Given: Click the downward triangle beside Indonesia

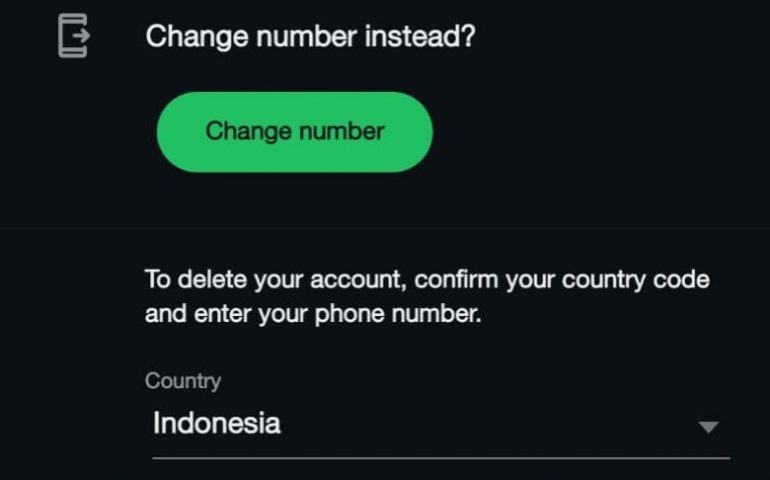Looking at the screenshot, I should pyautogui.click(x=708, y=427).
